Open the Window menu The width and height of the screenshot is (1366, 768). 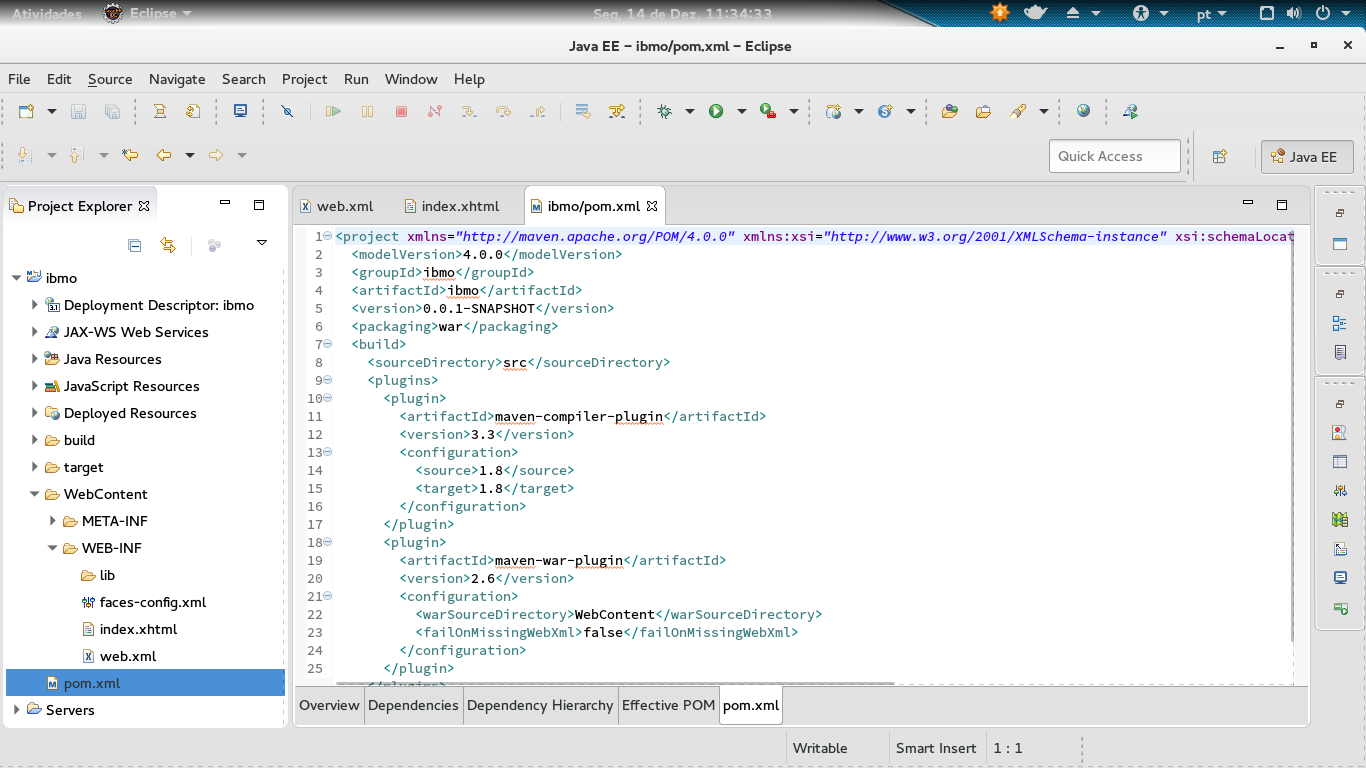tap(411, 79)
